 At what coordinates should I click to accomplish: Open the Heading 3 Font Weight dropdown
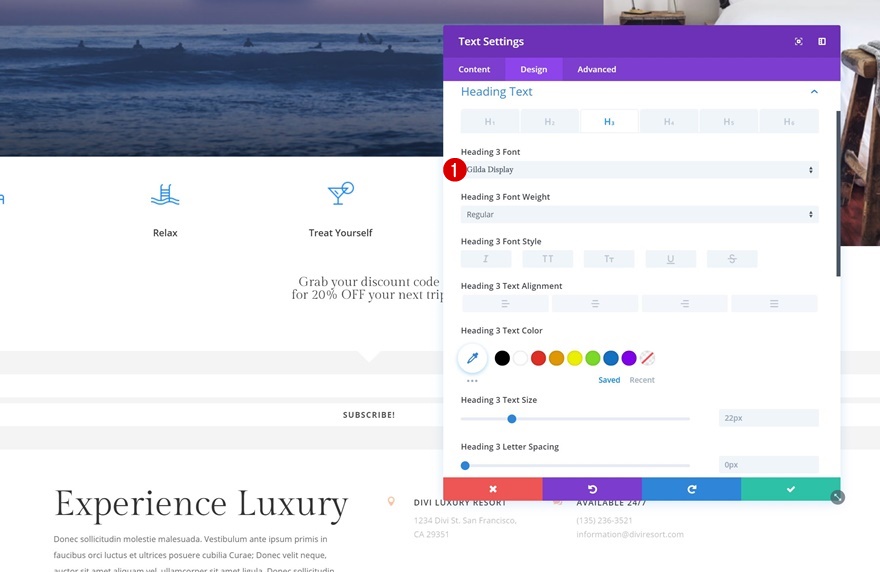click(639, 214)
